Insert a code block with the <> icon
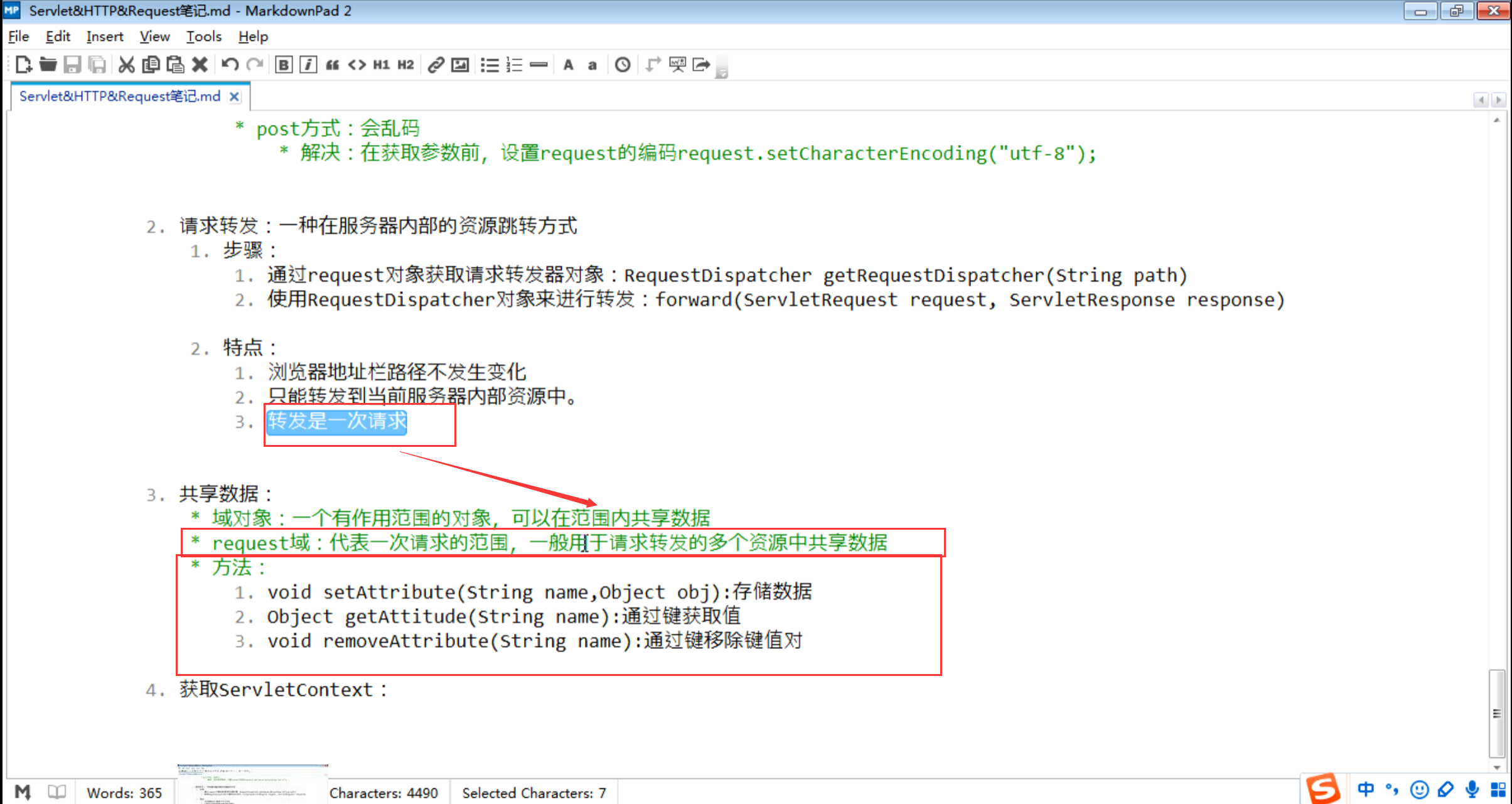The width and height of the screenshot is (1512, 804). 357,65
